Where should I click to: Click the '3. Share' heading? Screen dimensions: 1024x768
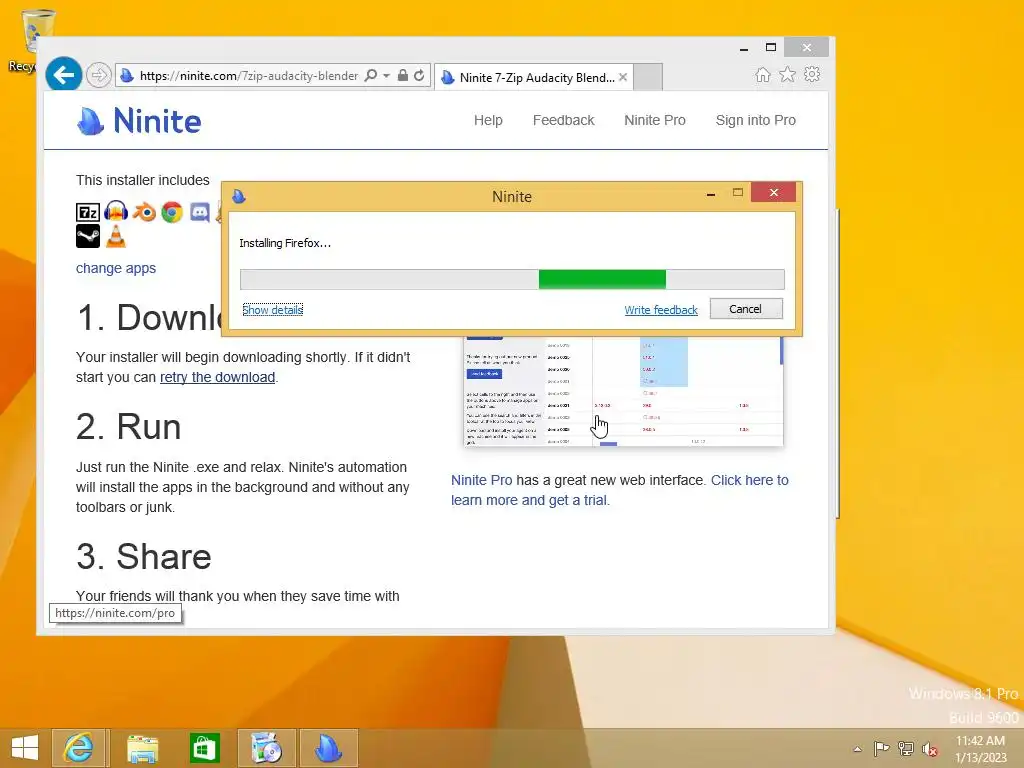pyautogui.click(x=144, y=556)
